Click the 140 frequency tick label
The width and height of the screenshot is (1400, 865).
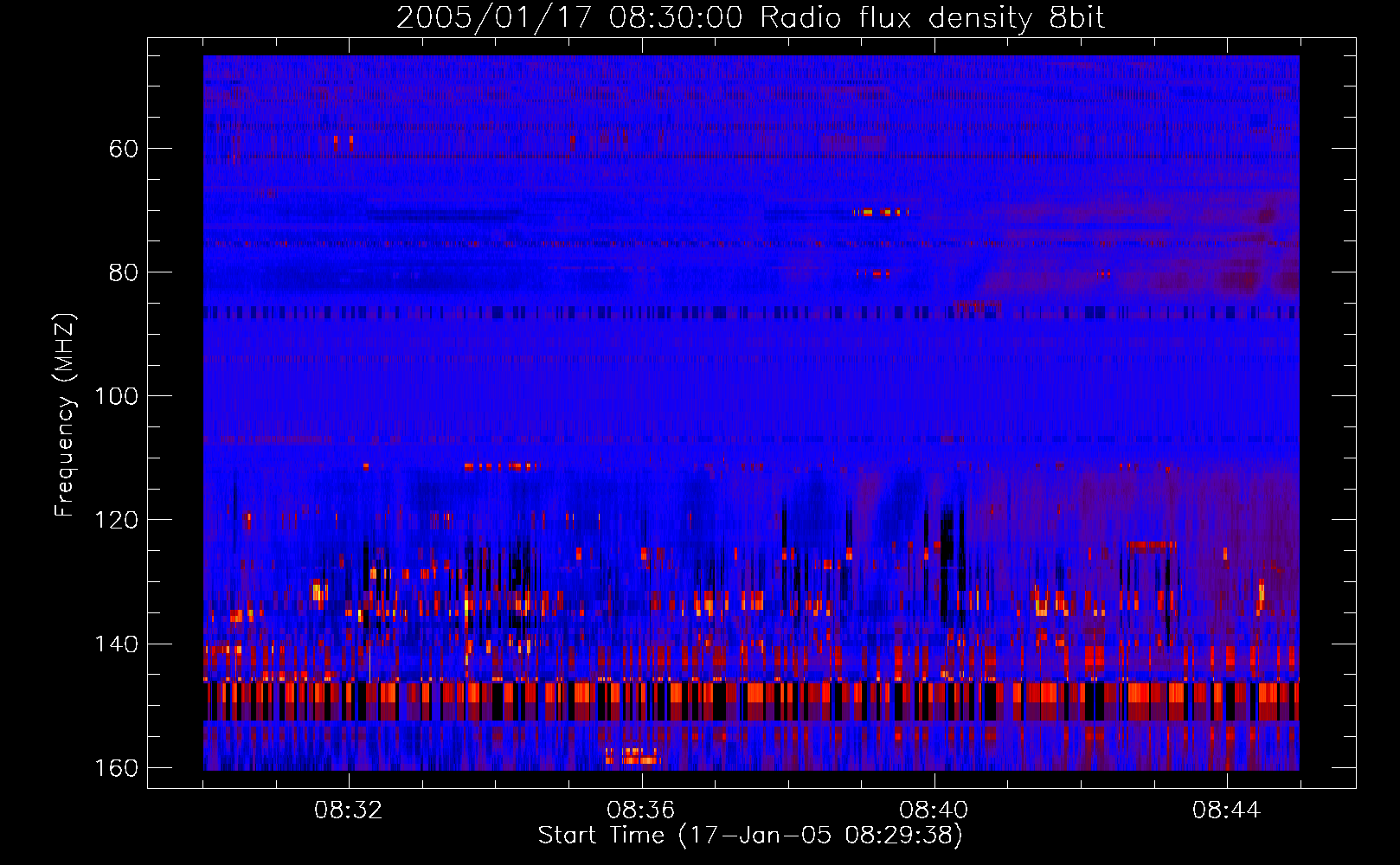tap(116, 644)
